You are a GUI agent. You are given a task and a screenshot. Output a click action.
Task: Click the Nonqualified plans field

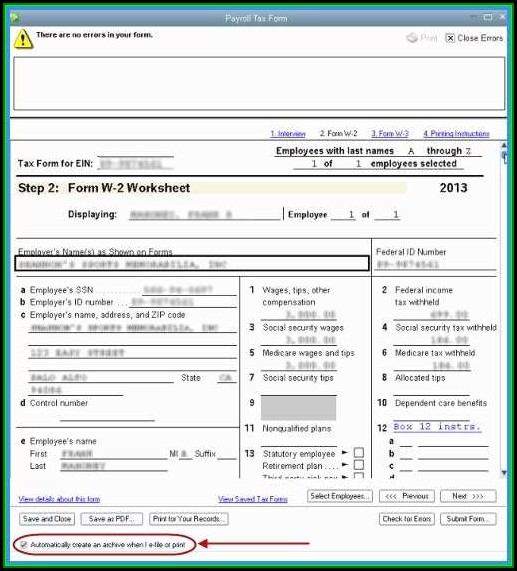click(299, 441)
